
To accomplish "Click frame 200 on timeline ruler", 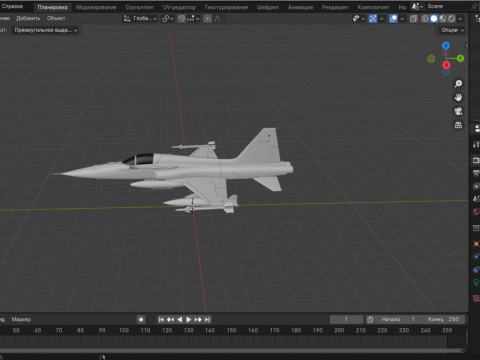I will [339, 330].
